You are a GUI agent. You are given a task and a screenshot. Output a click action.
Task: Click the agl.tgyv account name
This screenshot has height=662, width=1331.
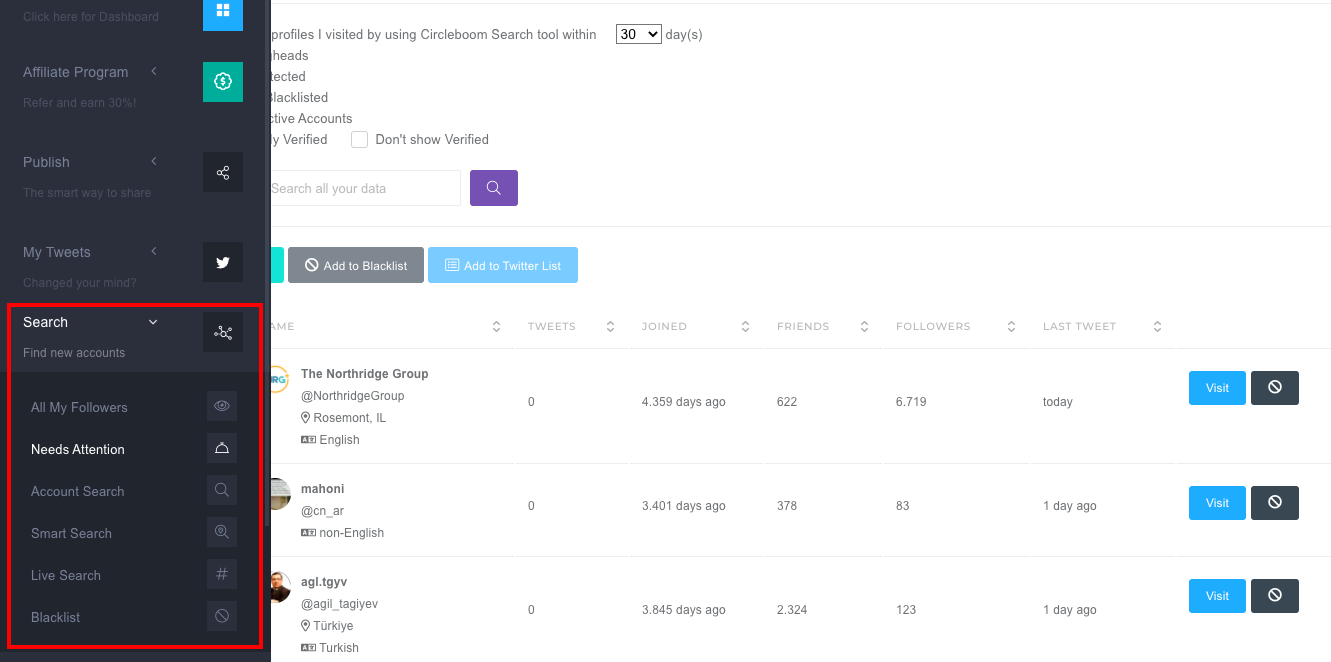pyautogui.click(x=324, y=582)
